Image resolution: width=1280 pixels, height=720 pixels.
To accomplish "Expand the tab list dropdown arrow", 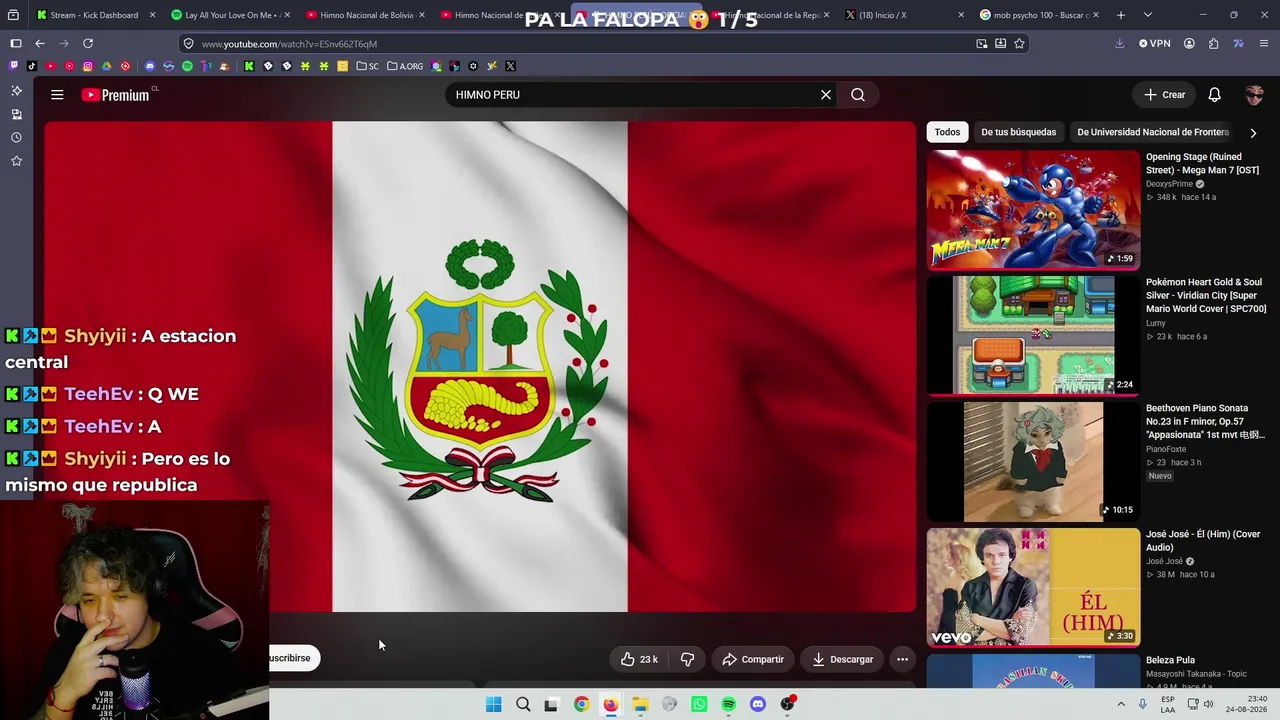I will pyautogui.click(x=1147, y=15).
